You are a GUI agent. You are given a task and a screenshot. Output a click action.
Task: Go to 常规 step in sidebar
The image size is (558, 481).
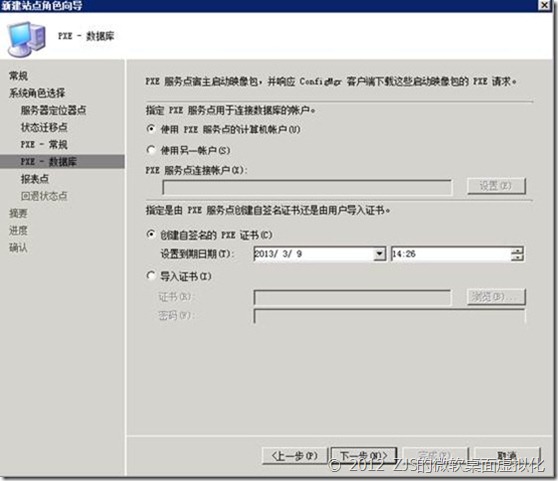click(18, 76)
